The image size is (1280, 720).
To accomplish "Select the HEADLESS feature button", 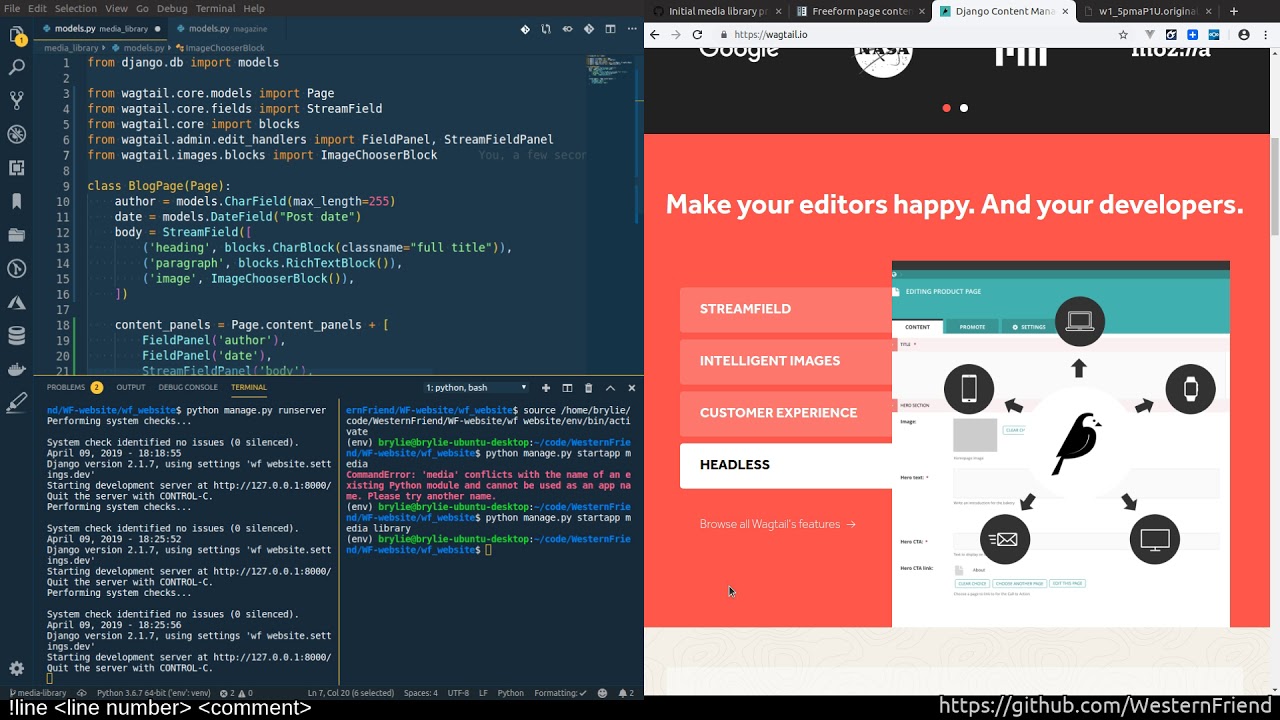I will tap(786, 465).
